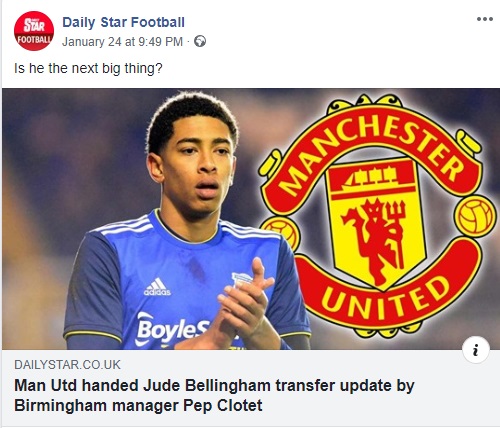Click the circular info 'i' icon on image
This screenshot has width=500, height=428.
point(476,350)
